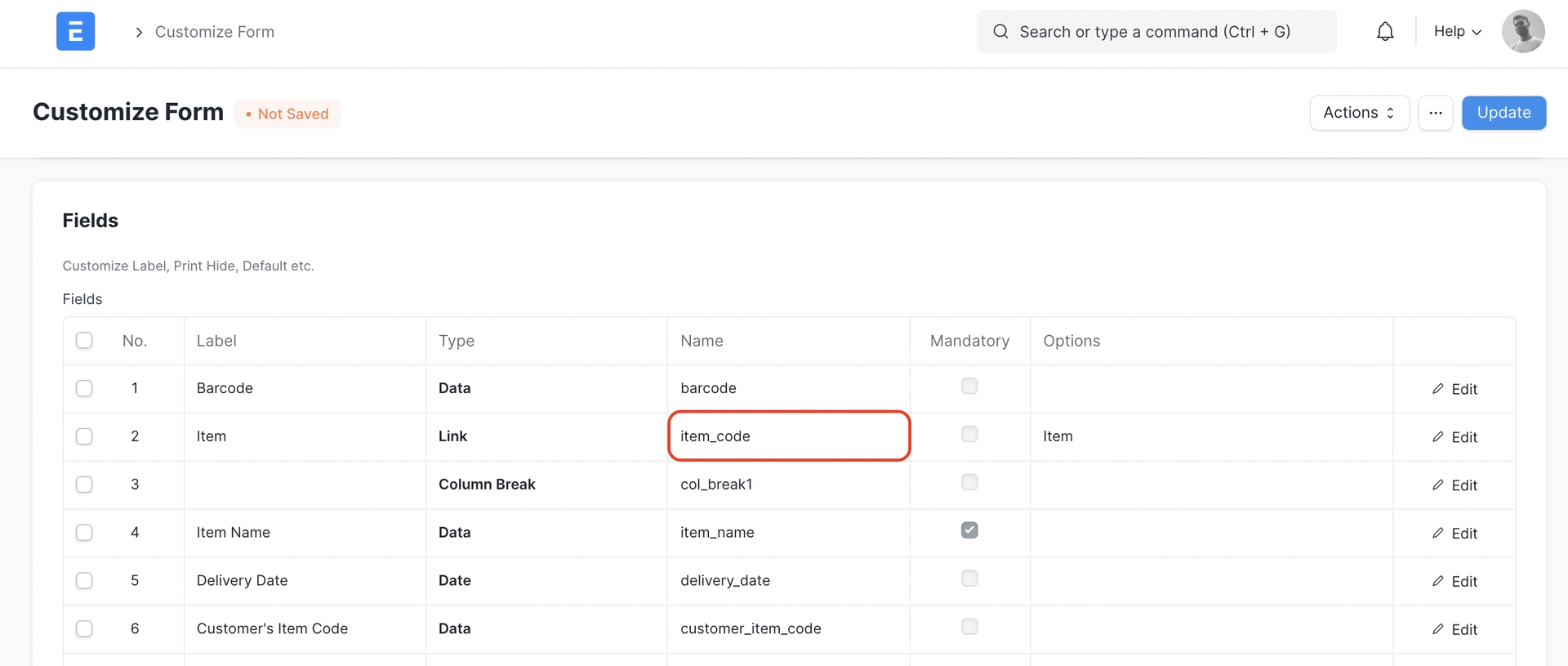Enable Mandatory for Delivery Date field
This screenshot has height=666, width=1568.
click(969, 579)
